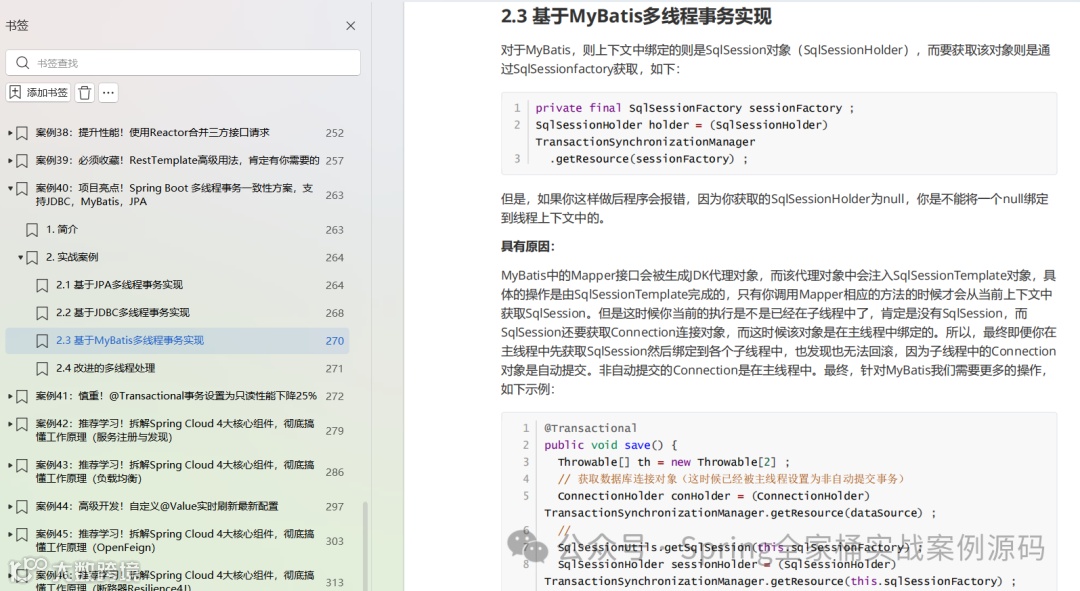The height and width of the screenshot is (591, 1080).
Task: Collapse the 案例40 bookmark entry
Action: click(x=10, y=187)
